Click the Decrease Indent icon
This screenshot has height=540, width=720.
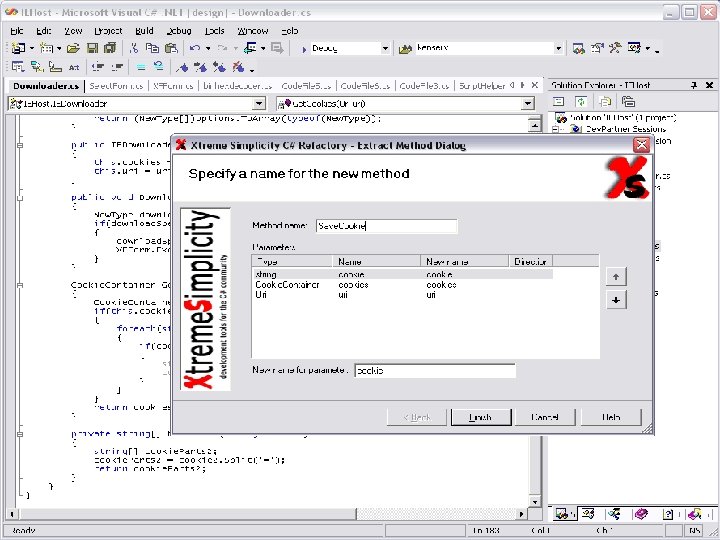(98, 67)
